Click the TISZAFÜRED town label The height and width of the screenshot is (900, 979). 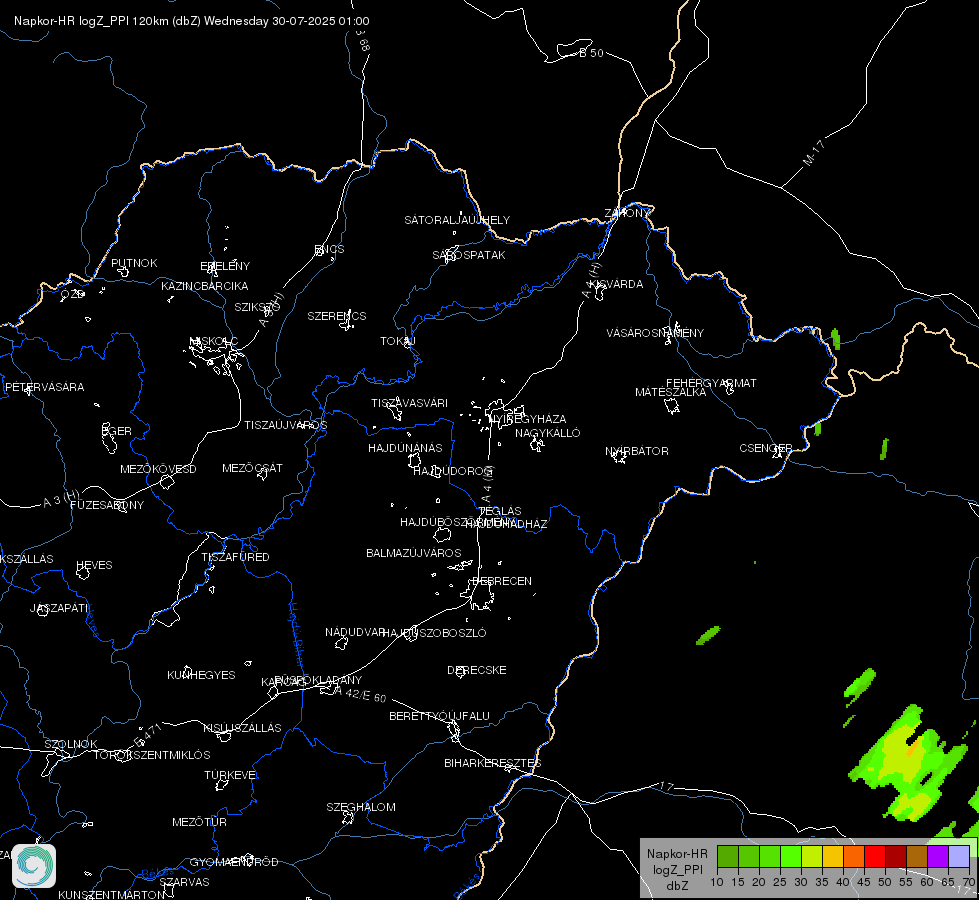point(235,556)
